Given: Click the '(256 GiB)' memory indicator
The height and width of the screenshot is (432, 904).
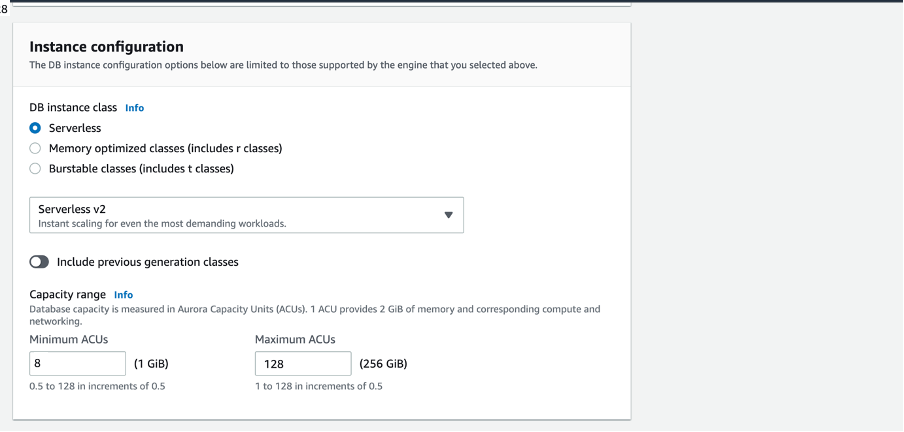Looking at the screenshot, I should click(382, 364).
